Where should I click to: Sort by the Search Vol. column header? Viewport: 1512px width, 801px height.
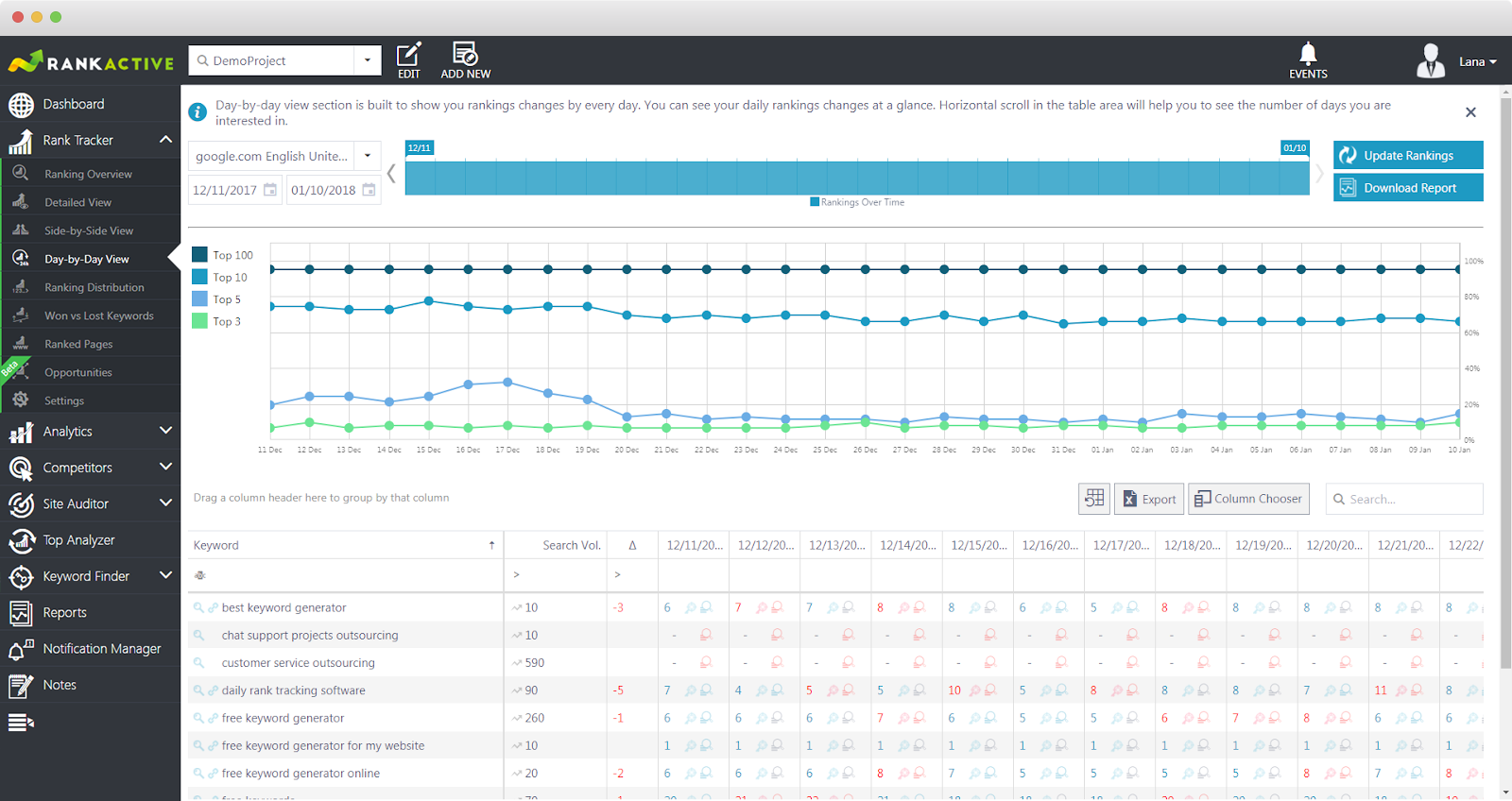point(556,545)
